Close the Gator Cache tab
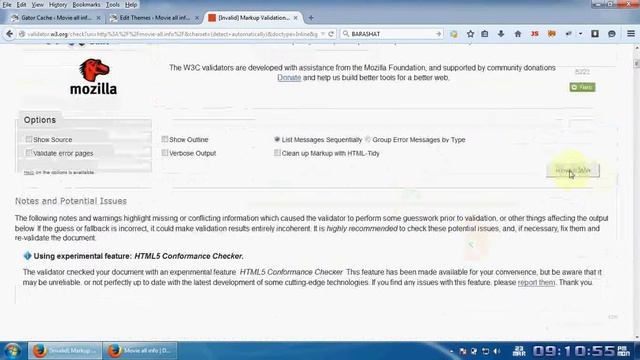 (98, 18)
